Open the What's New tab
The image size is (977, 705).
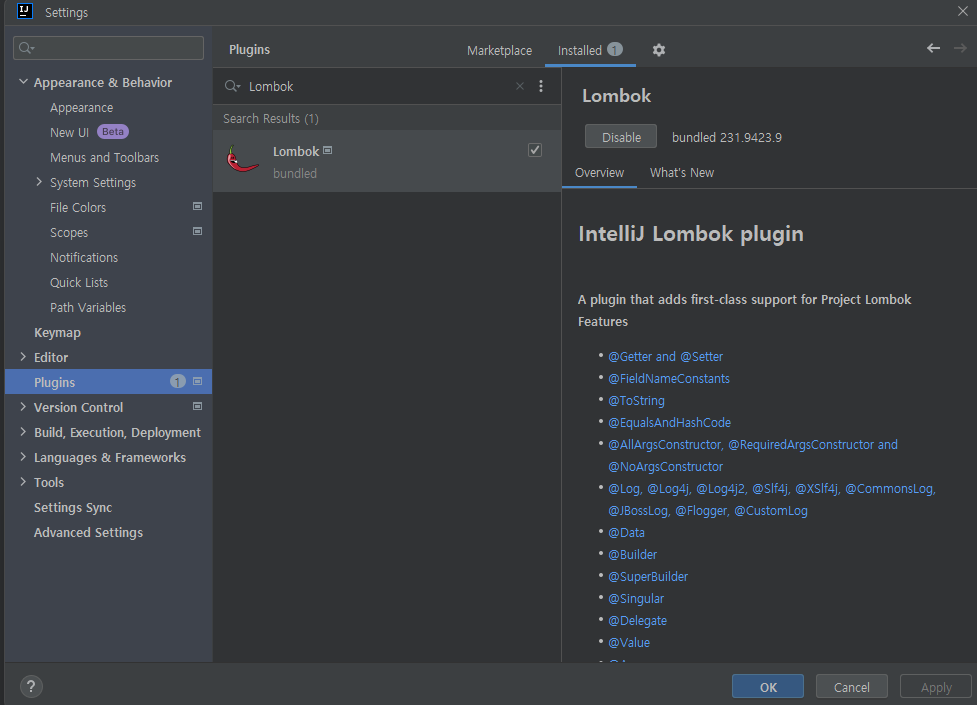682,173
